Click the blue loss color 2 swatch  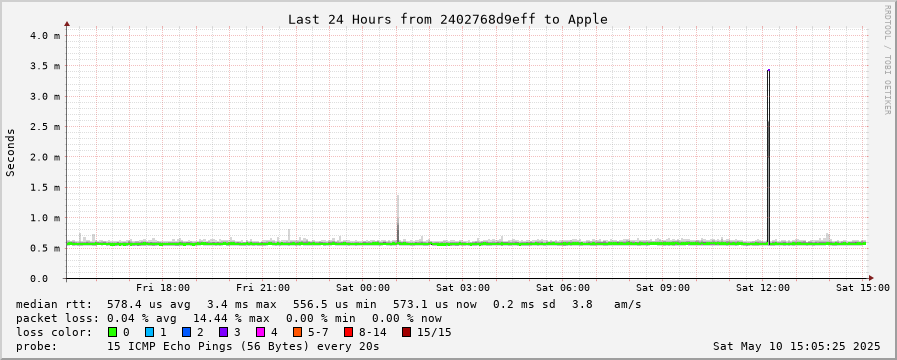pyautogui.click(x=186, y=332)
